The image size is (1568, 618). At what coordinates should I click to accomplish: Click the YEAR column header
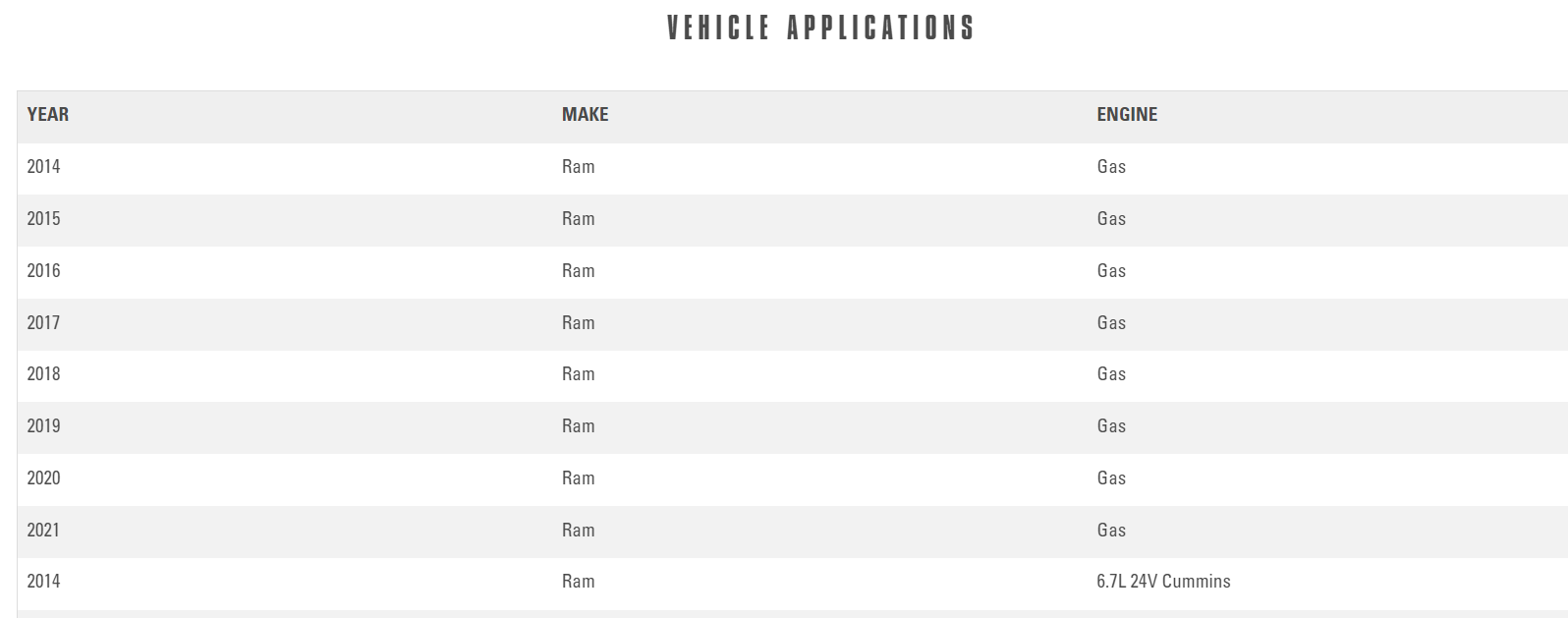point(48,115)
